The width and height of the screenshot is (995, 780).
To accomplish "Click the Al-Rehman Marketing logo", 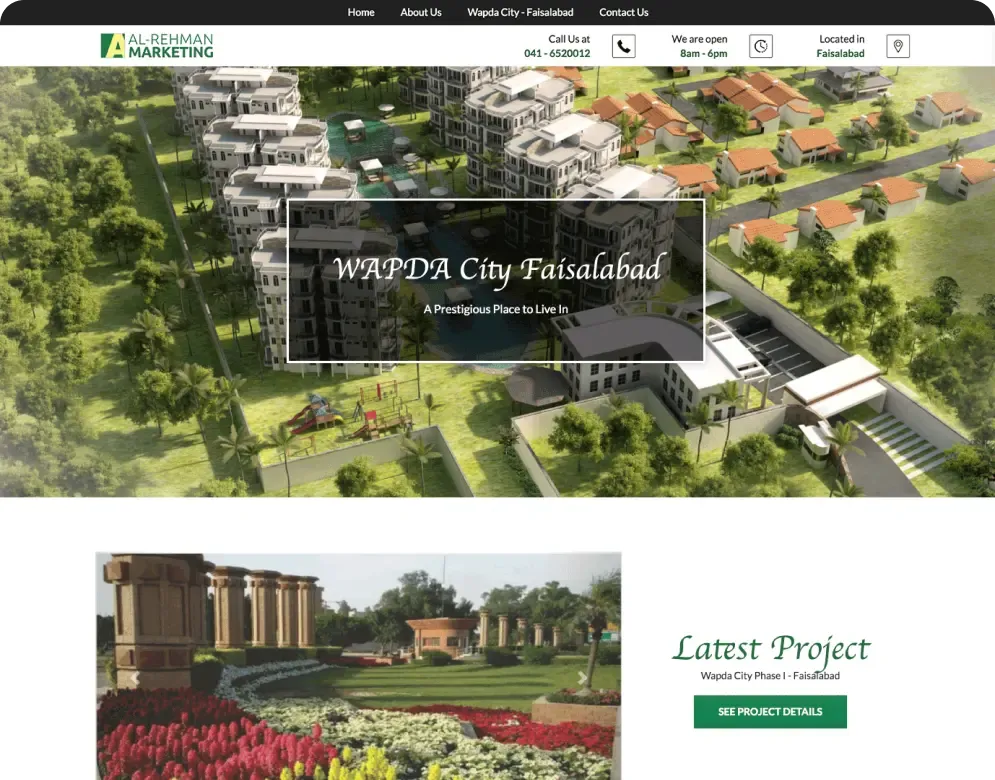I will 157,46.
